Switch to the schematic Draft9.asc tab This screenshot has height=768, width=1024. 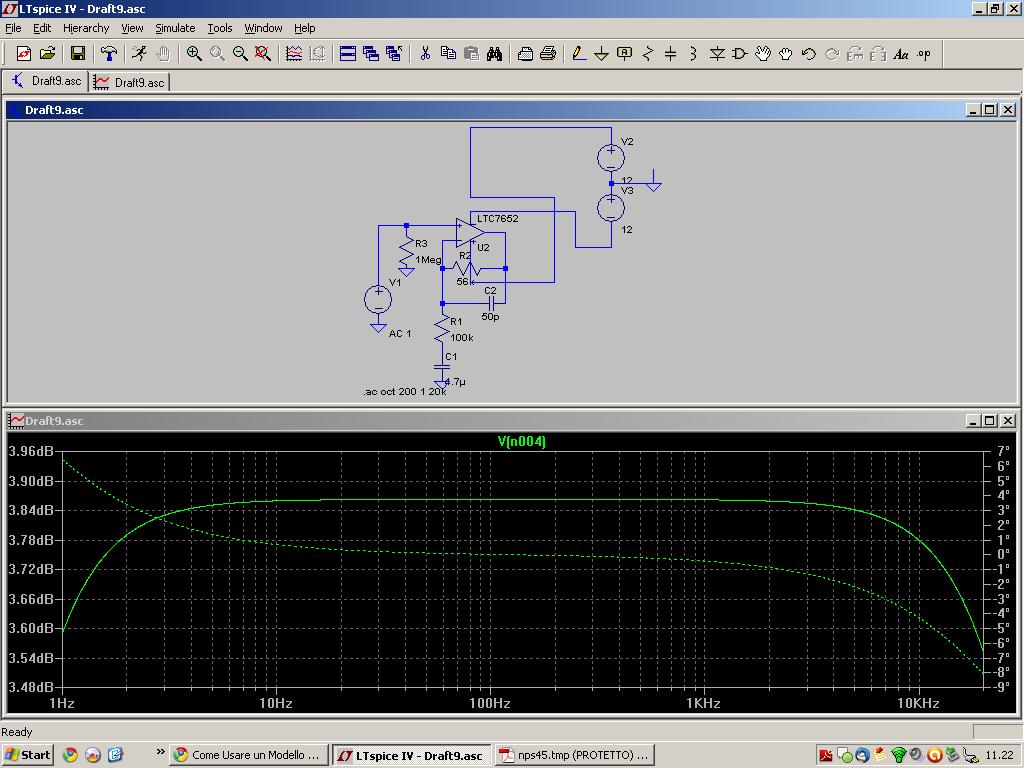pos(46,81)
